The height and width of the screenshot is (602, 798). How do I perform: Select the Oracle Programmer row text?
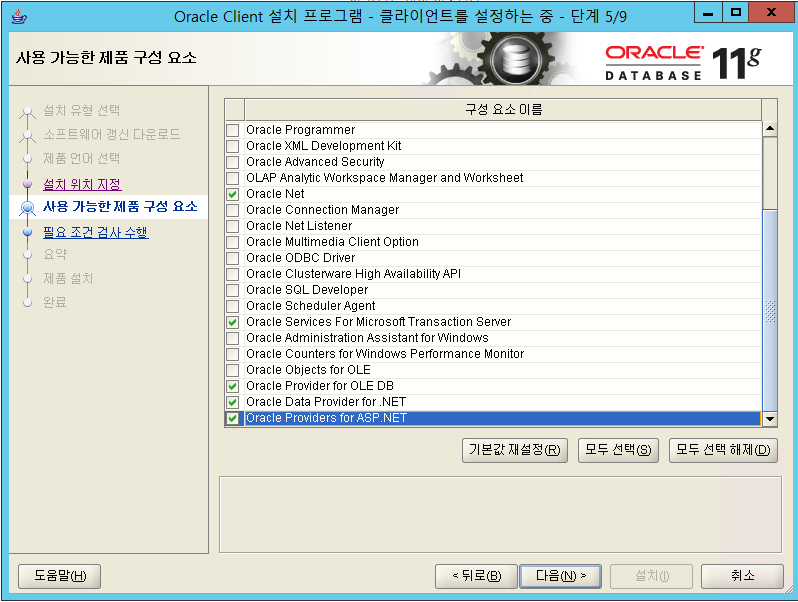[301, 130]
